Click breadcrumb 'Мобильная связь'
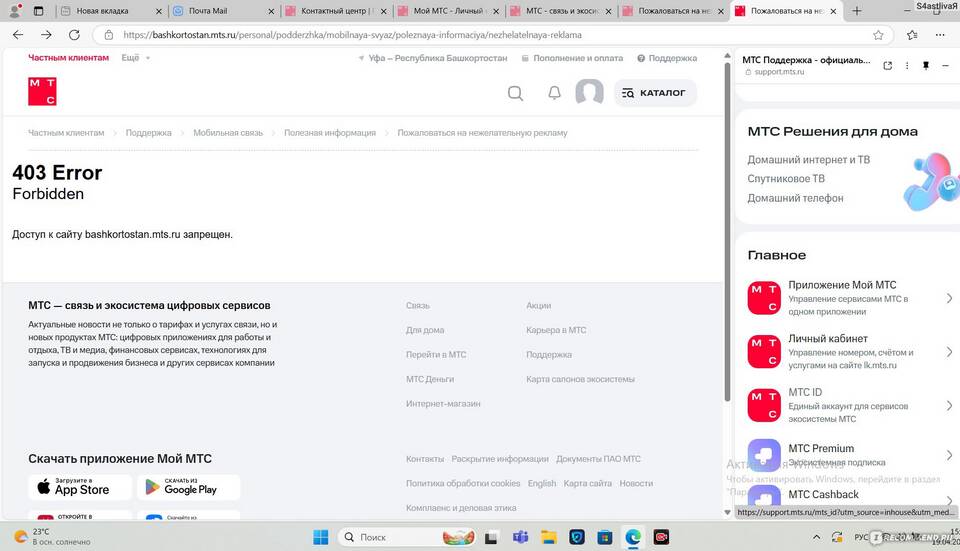 click(228, 133)
